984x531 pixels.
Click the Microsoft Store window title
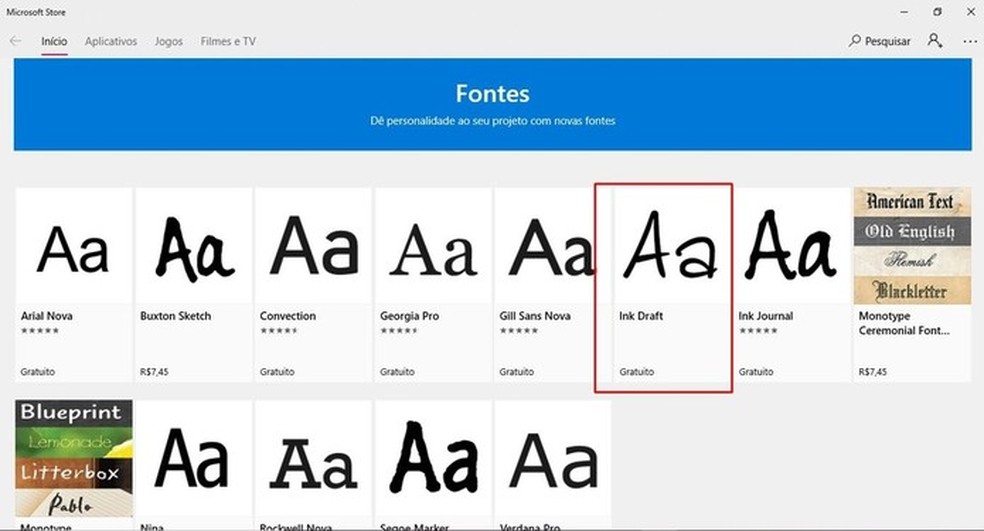[x=36, y=12]
